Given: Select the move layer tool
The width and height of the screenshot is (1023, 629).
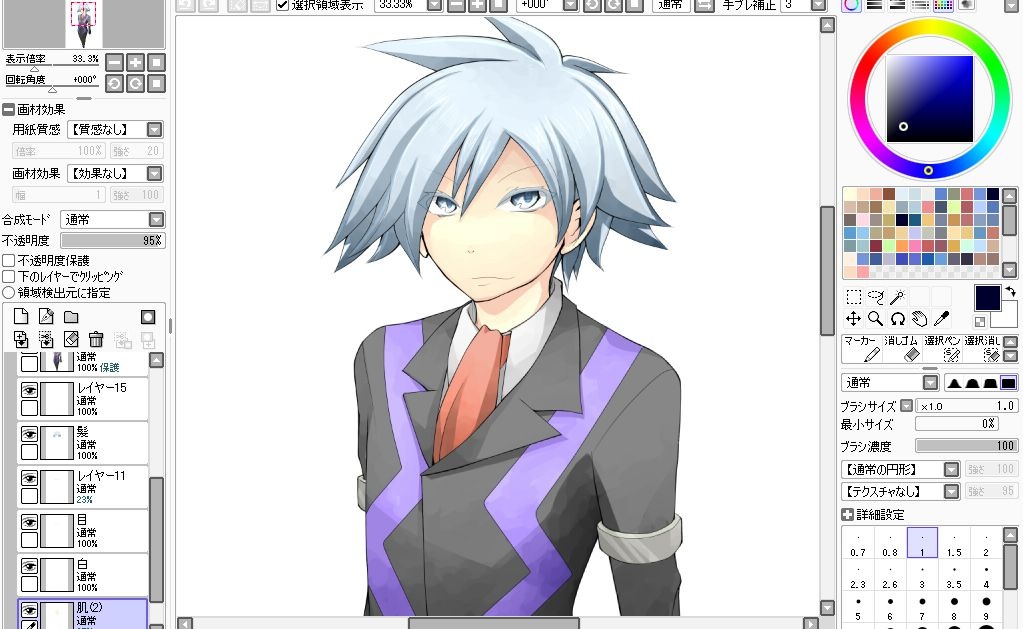Looking at the screenshot, I should click(x=853, y=319).
